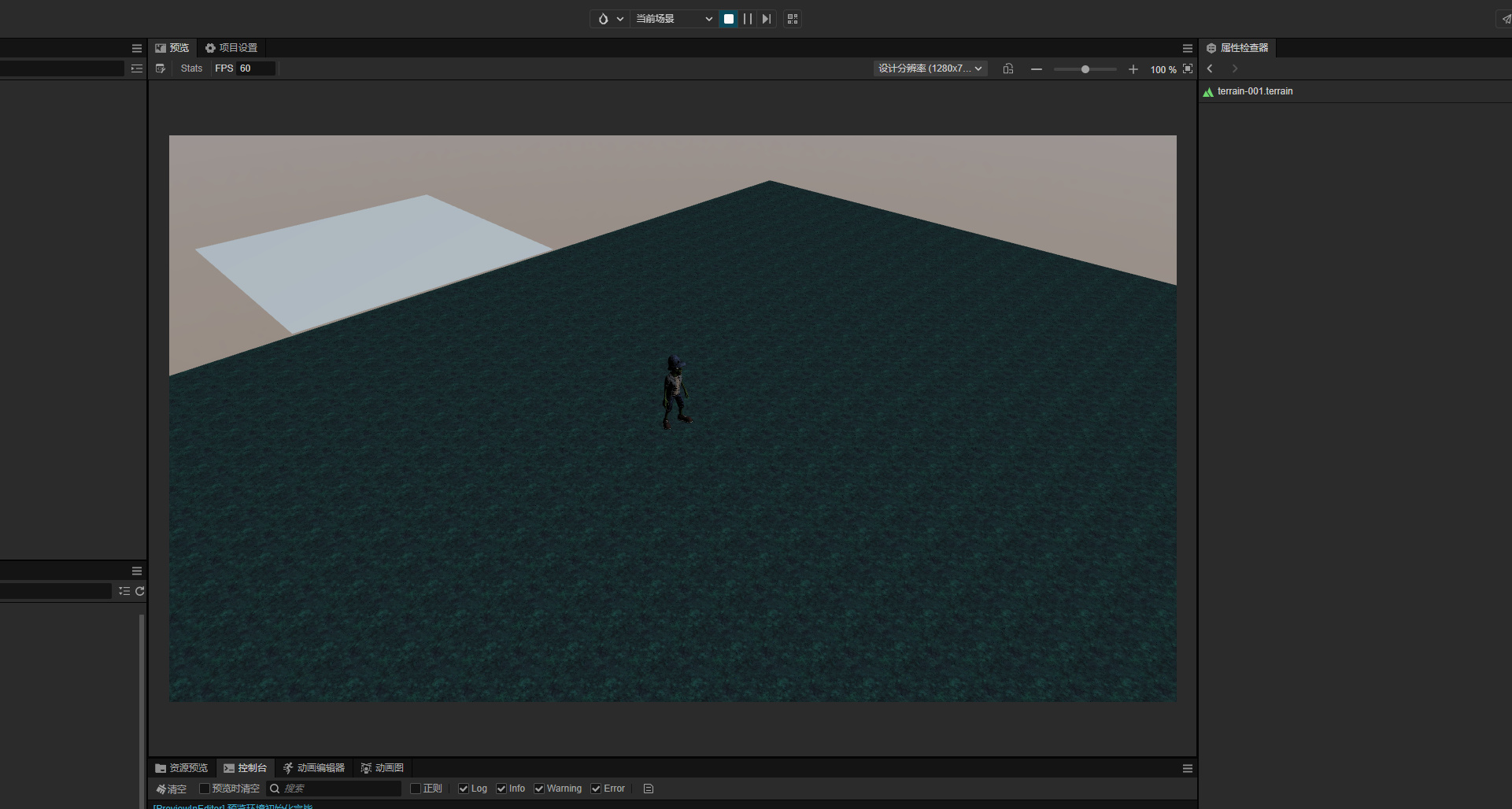Screen dimensions: 1512x809
Task: Open the 动画图 tab
Action: click(383, 768)
